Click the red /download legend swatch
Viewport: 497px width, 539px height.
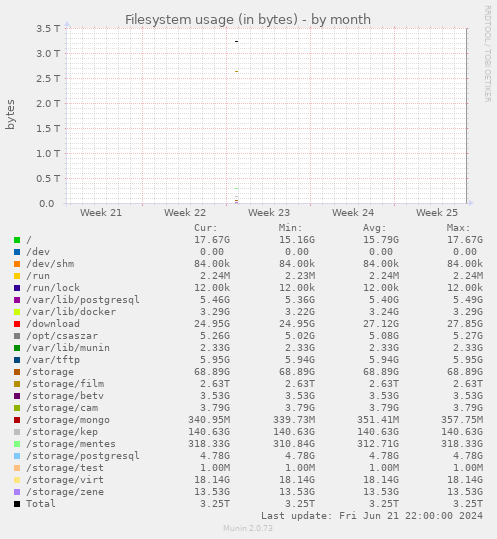click(x=17, y=324)
